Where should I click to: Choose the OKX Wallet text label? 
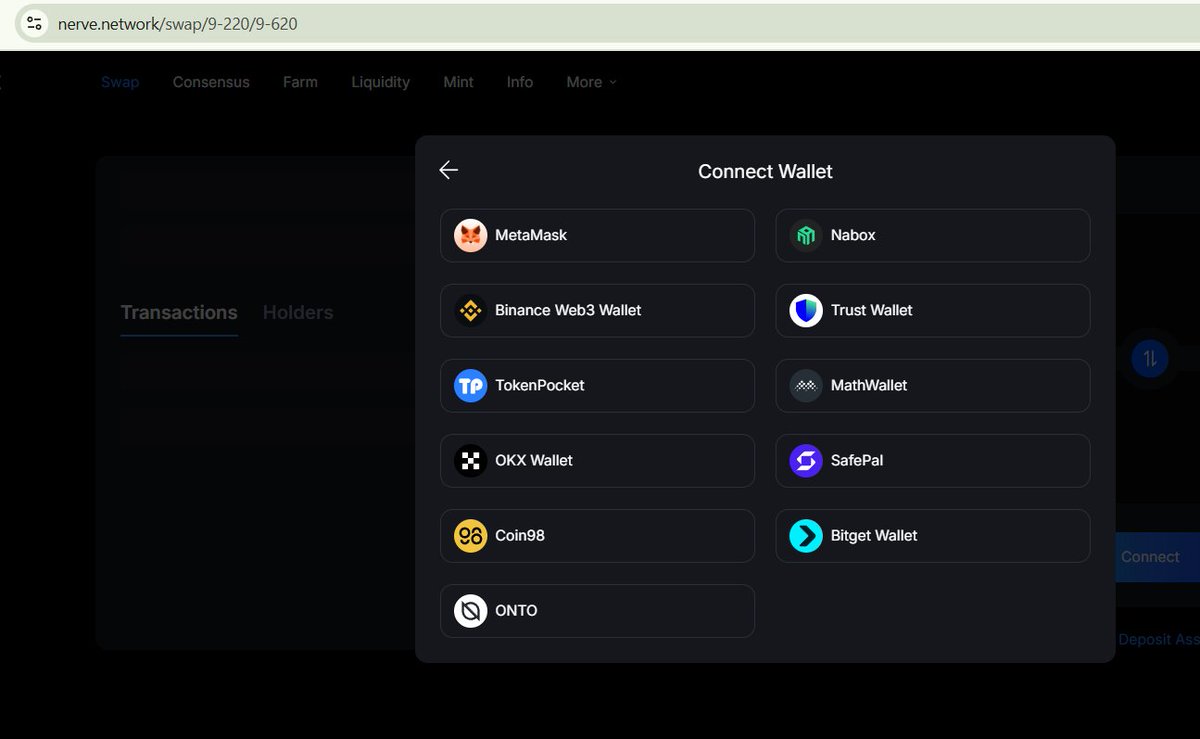pyautogui.click(x=534, y=460)
